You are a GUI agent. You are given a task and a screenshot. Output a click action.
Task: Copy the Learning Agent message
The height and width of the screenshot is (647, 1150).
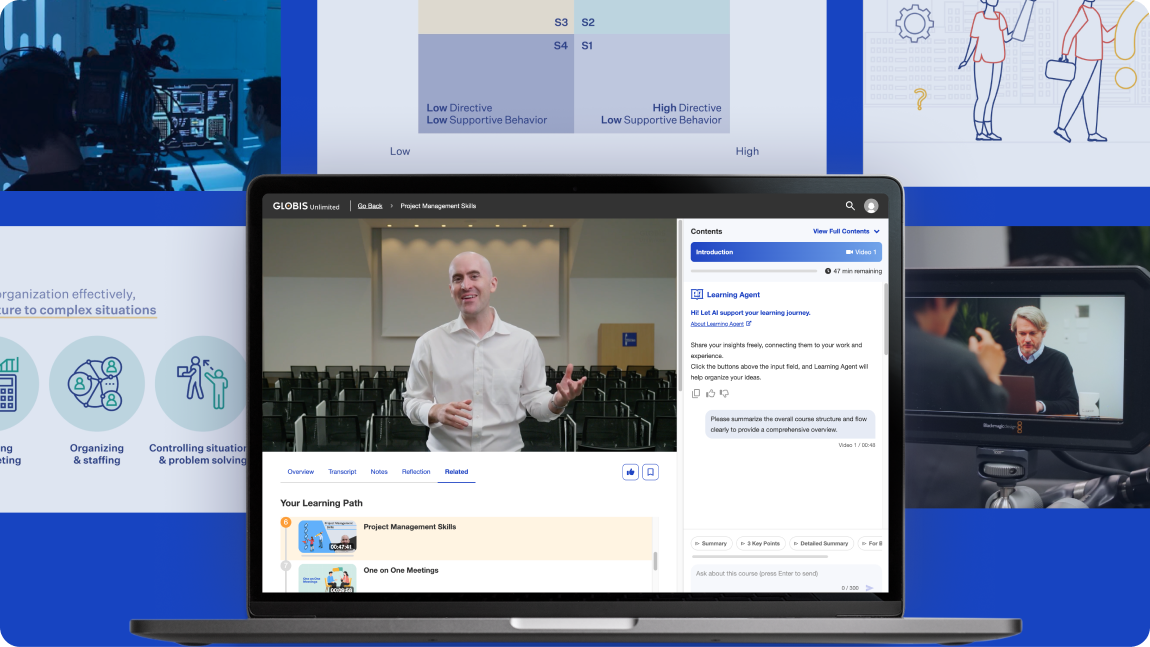[x=695, y=394]
